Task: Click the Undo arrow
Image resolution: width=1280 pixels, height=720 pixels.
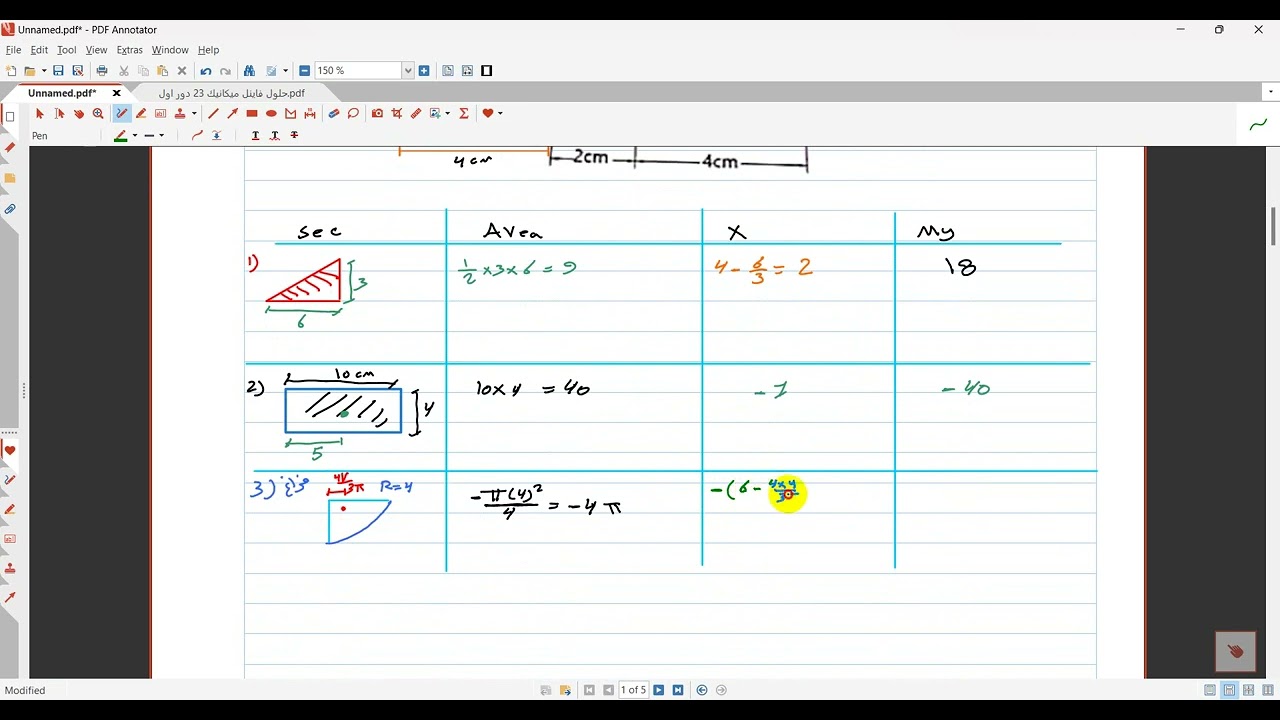Action: point(205,71)
